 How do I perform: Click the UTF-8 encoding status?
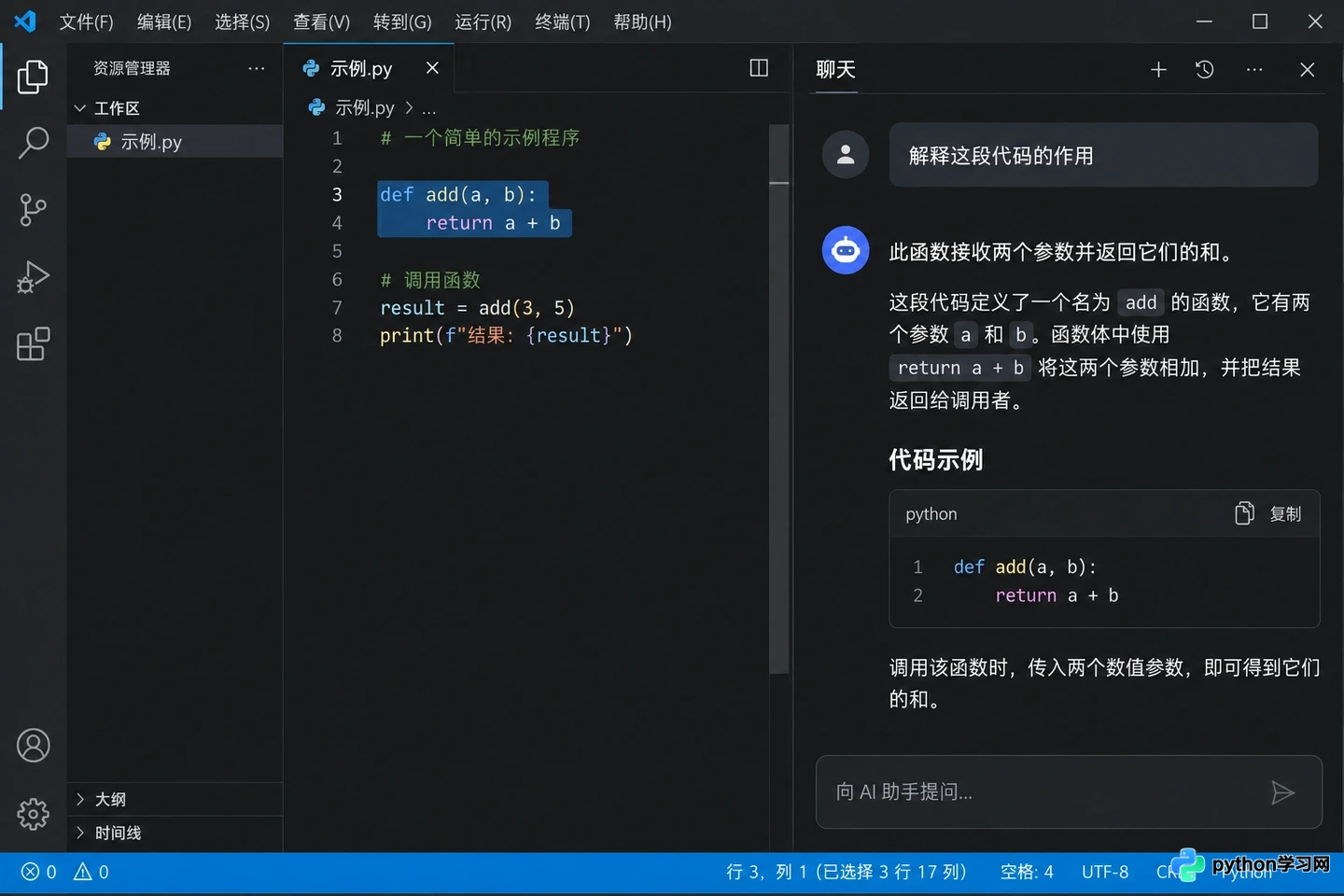point(1105,872)
